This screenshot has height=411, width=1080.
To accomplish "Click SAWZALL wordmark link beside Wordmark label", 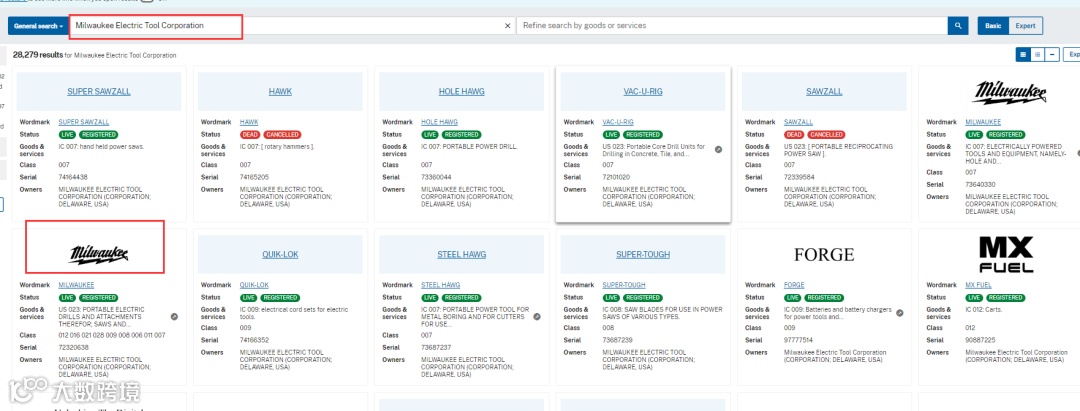I will click(798, 122).
